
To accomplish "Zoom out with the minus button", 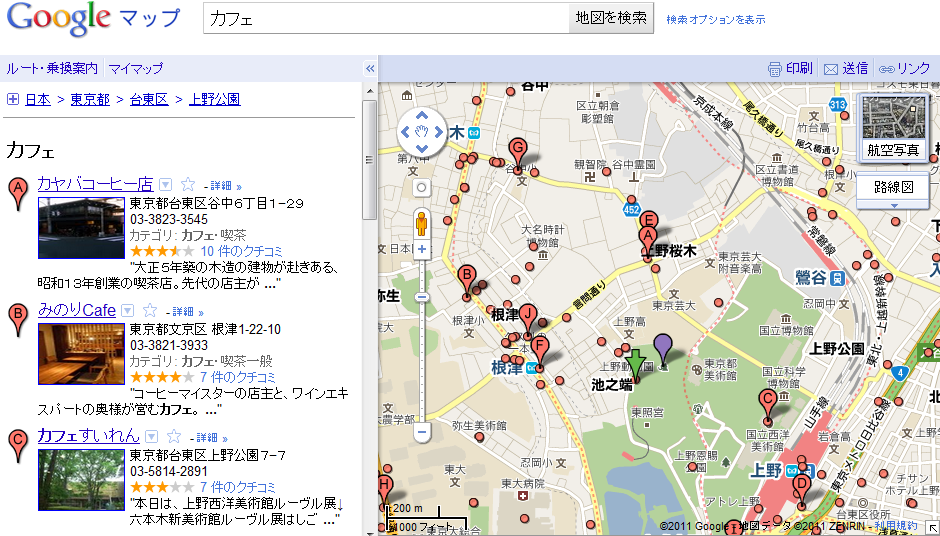I will click(x=422, y=431).
